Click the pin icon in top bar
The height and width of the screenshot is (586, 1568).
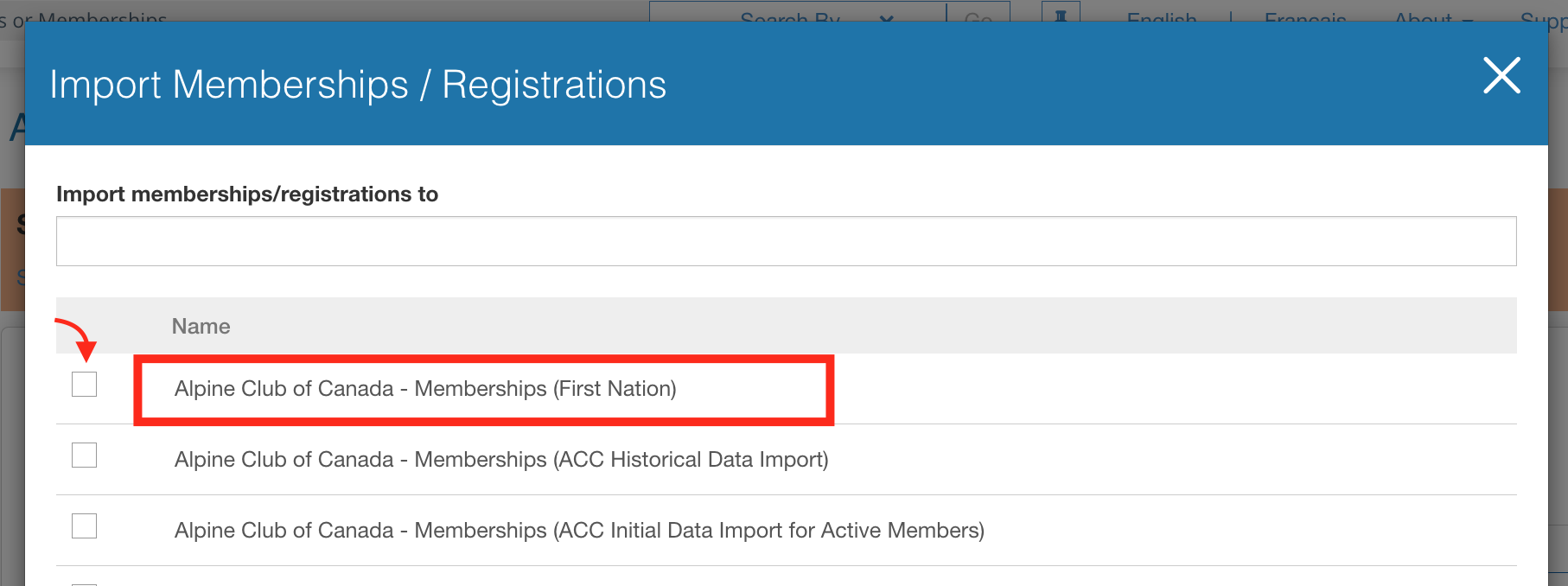[1061, 14]
